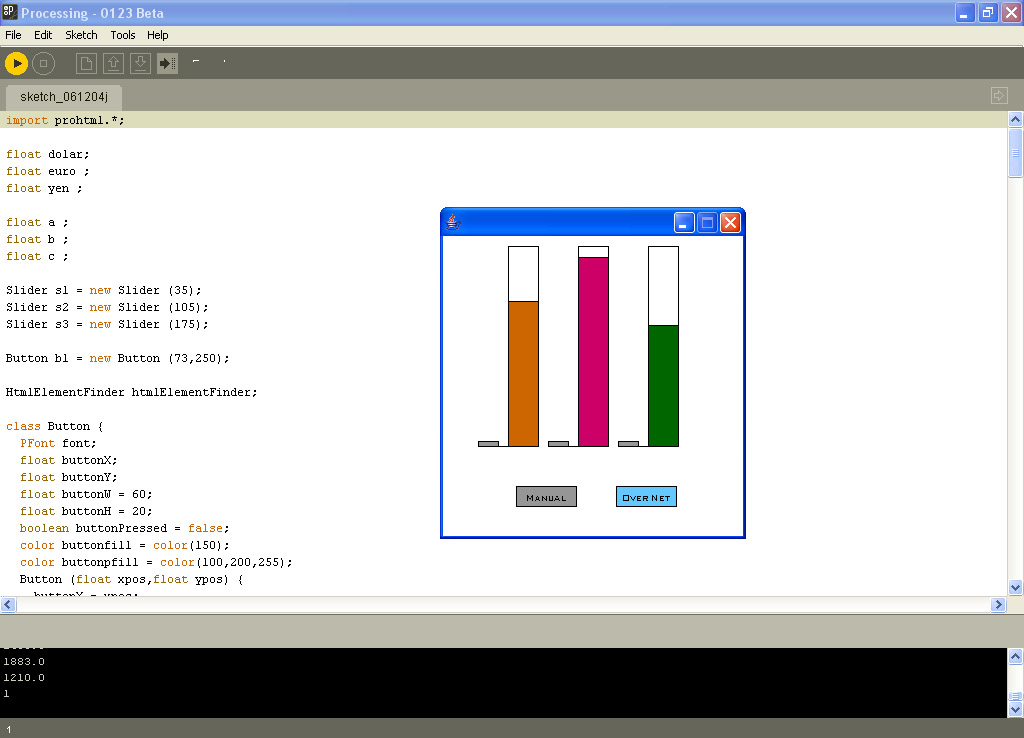Click the console scrollbar up arrow
Screen dimensions: 1024x738
point(1015,657)
